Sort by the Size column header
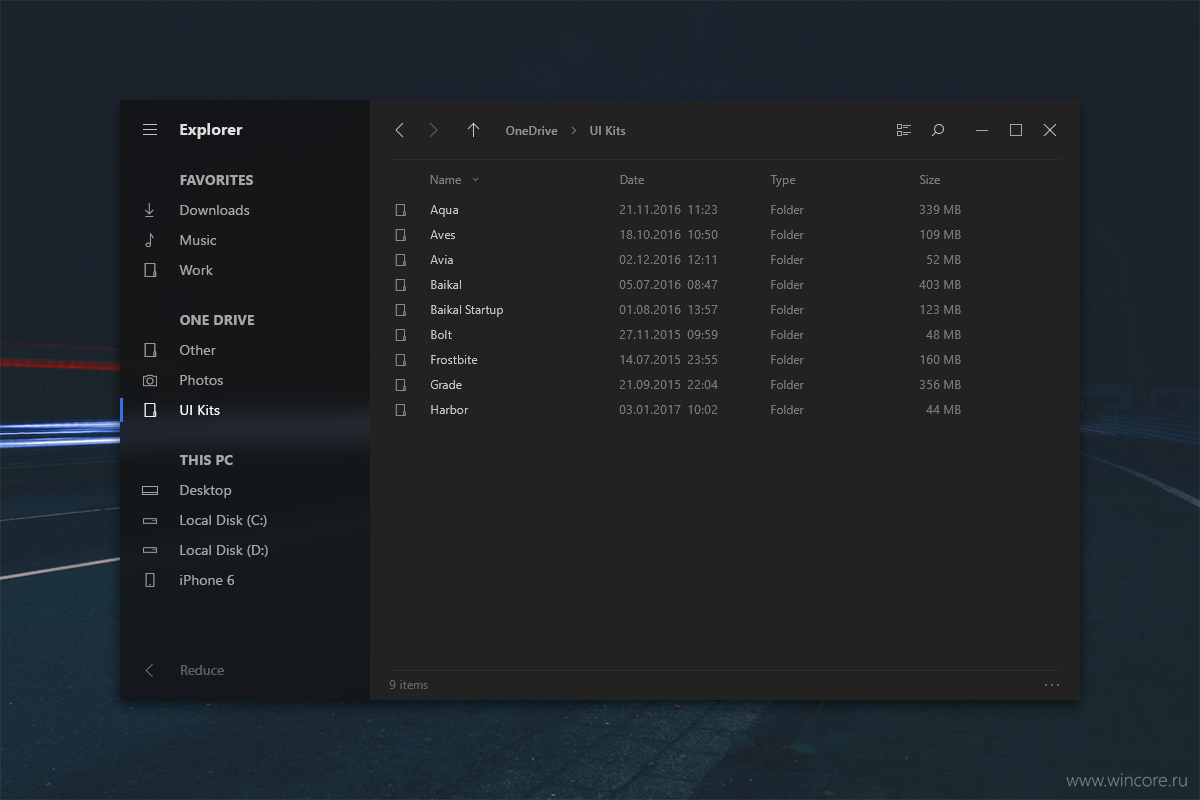Screen dimensions: 1200x800 tap(930, 180)
